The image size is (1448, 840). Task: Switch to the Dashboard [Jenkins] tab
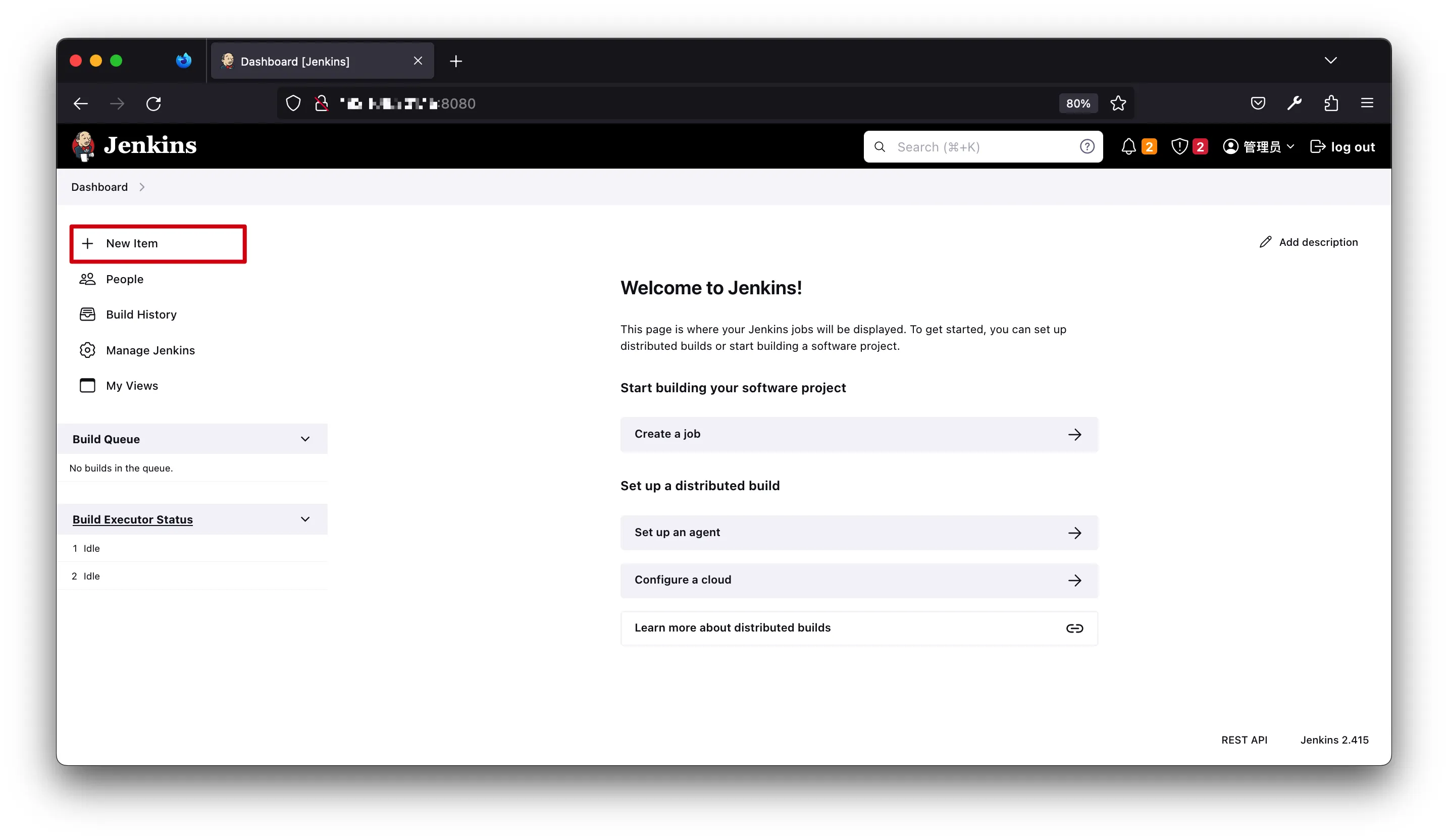(x=322, y=61)
